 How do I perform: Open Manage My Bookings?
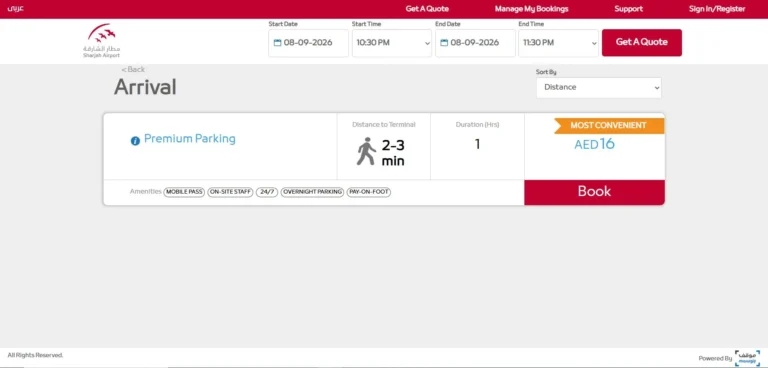point(531,9)
